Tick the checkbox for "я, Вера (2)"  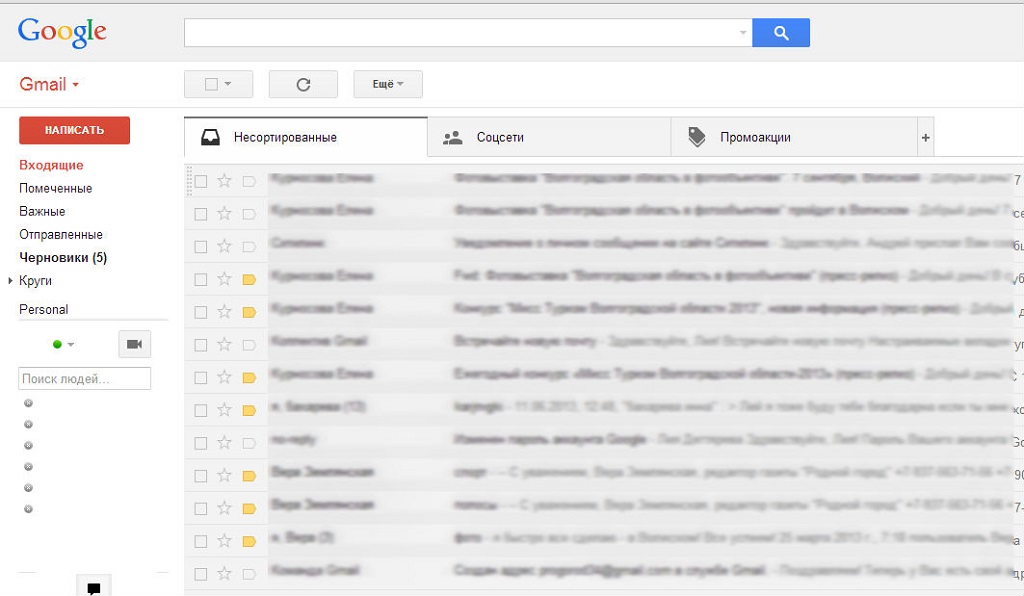click(201, 541)
